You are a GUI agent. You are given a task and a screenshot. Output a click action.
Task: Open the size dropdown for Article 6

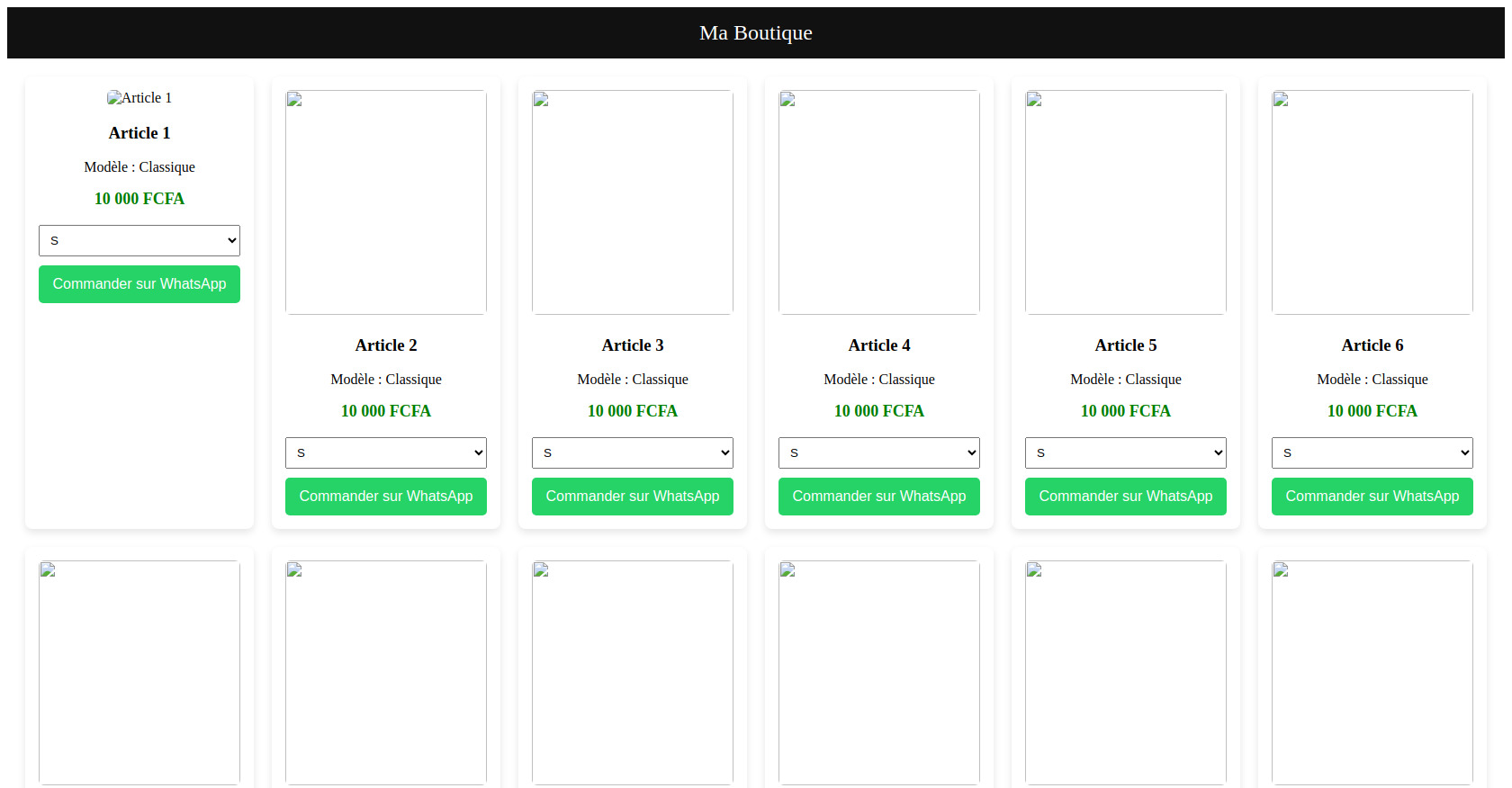(1372, 452)
